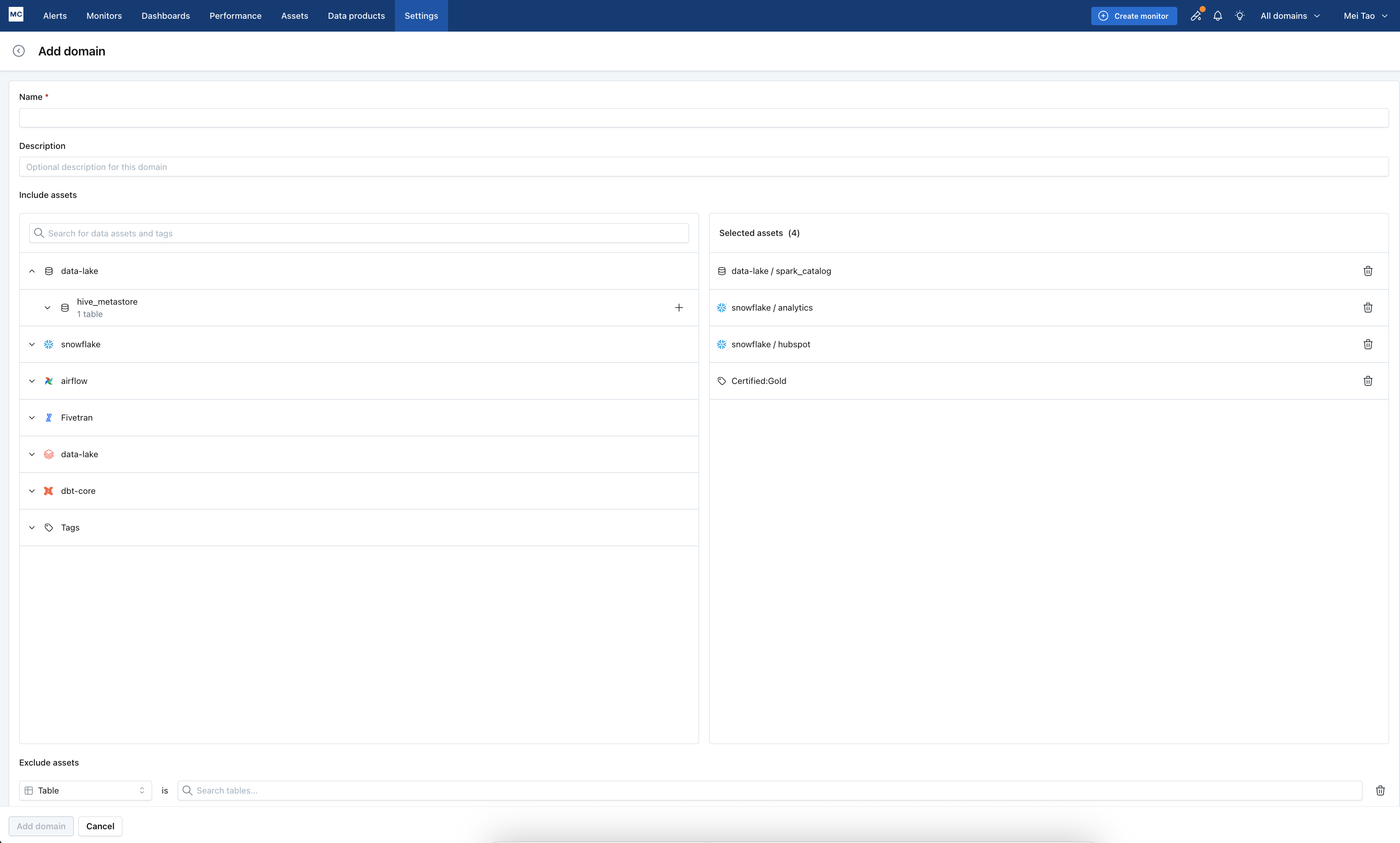Screen dimensions: 1400x843
Task: Focus the Search tables input
Action: [770, 790]
